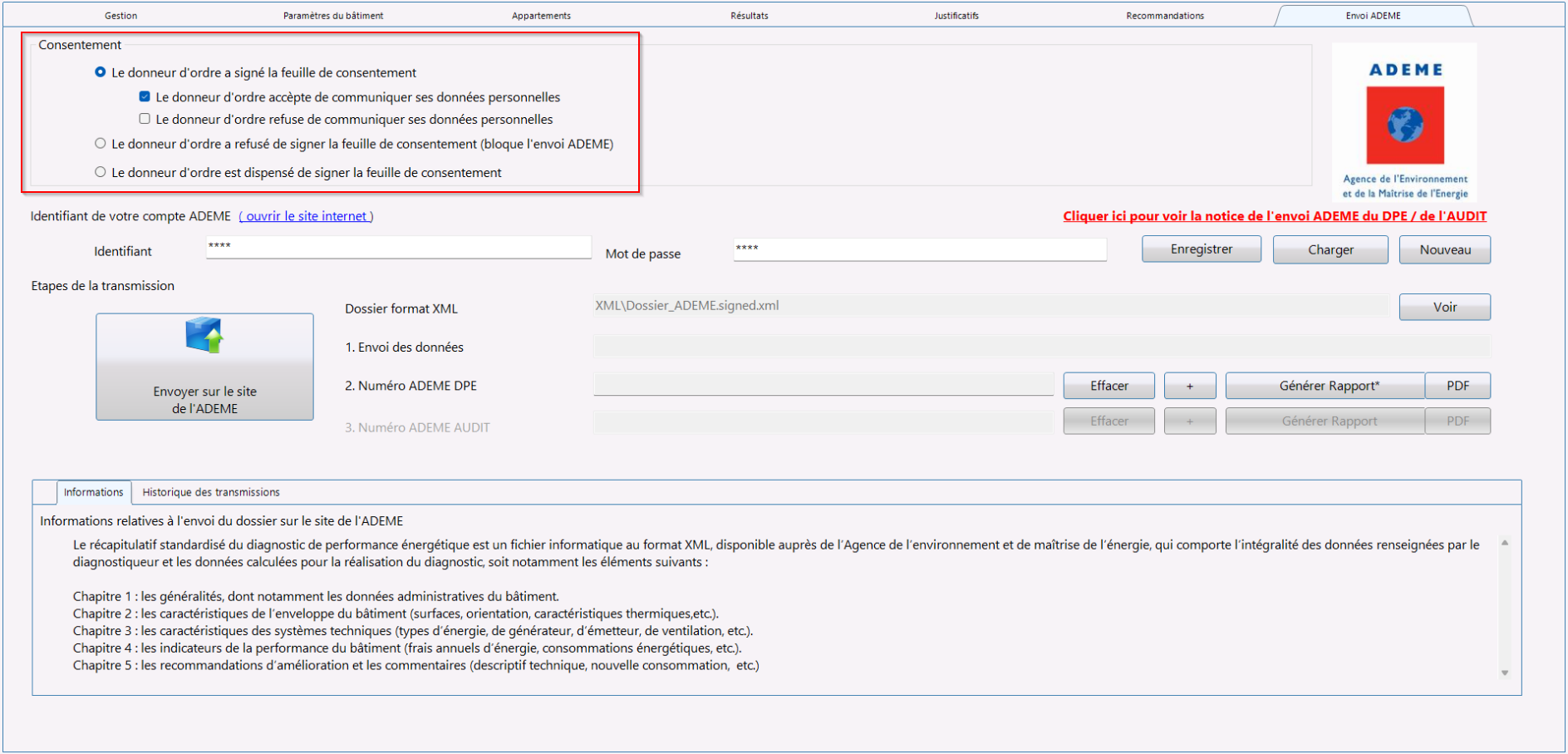Click the + icon next to Numéro ADEME DPE
Screen dimensions: 1568x754
click(1190, 385)
